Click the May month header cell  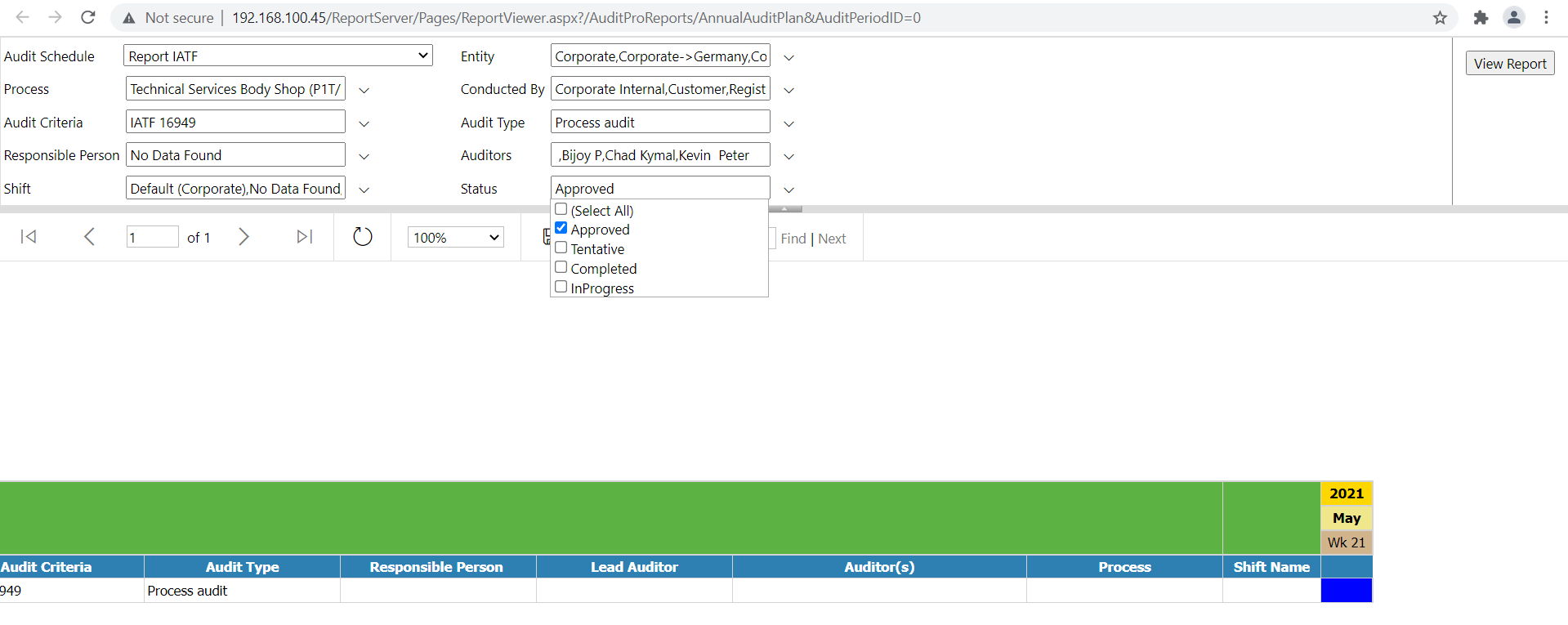click(x=1347, y=518)
